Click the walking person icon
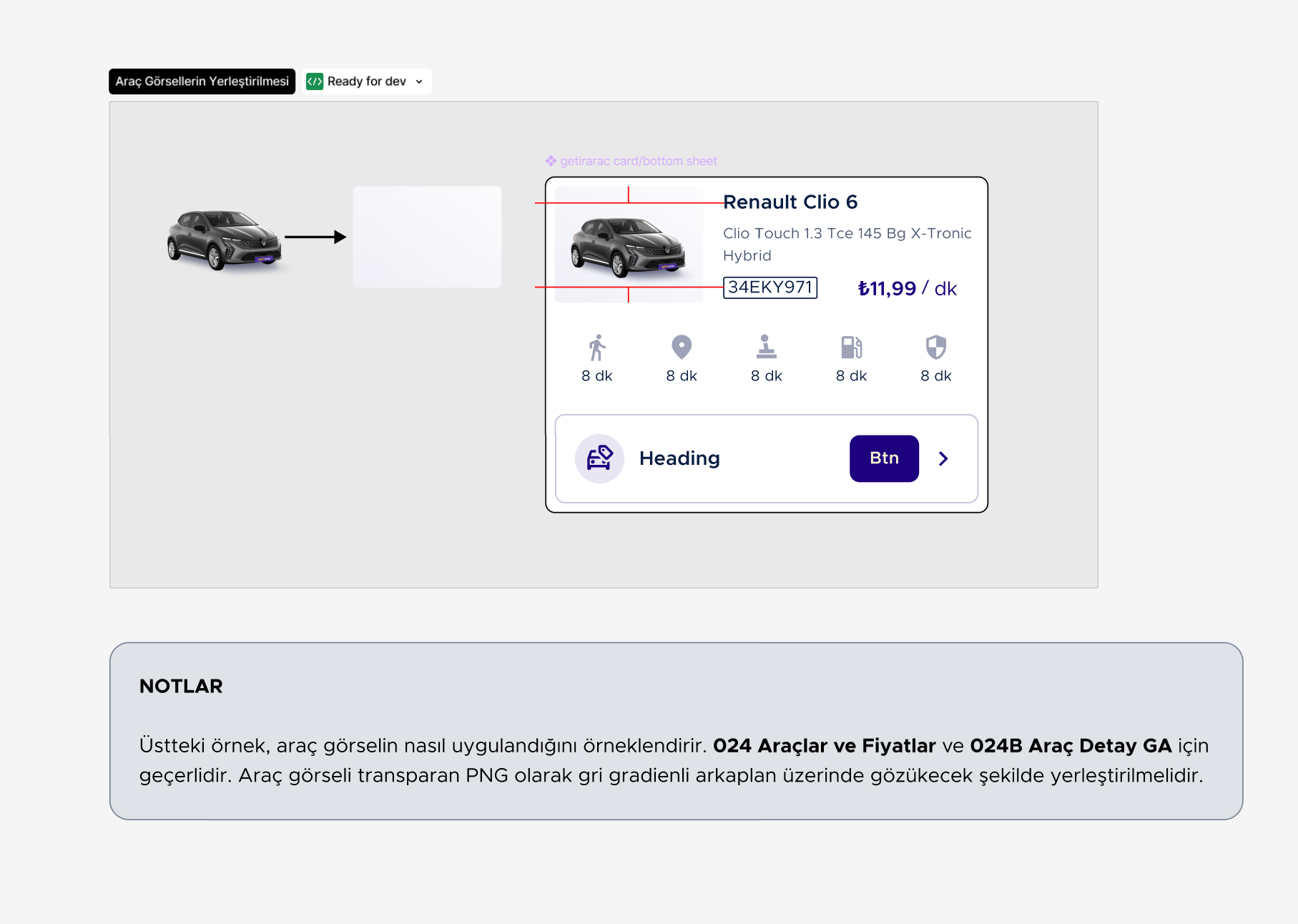 pos(597,348)
